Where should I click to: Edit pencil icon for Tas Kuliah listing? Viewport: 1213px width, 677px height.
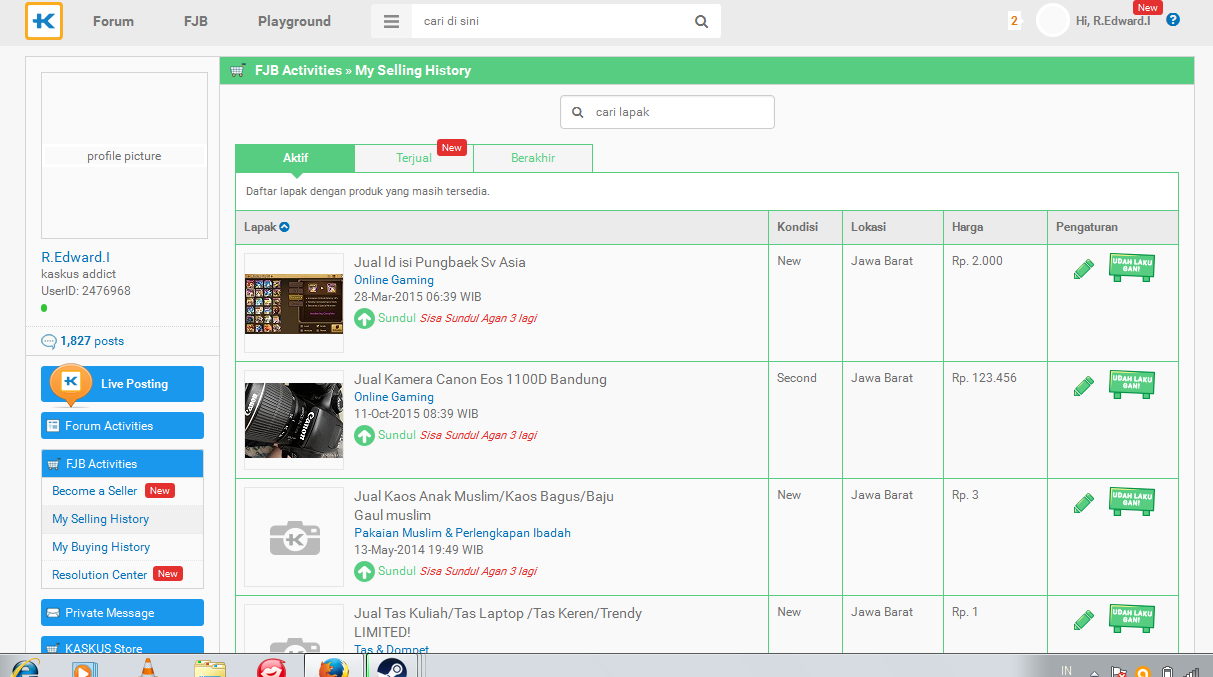(x=1083, y=620)
